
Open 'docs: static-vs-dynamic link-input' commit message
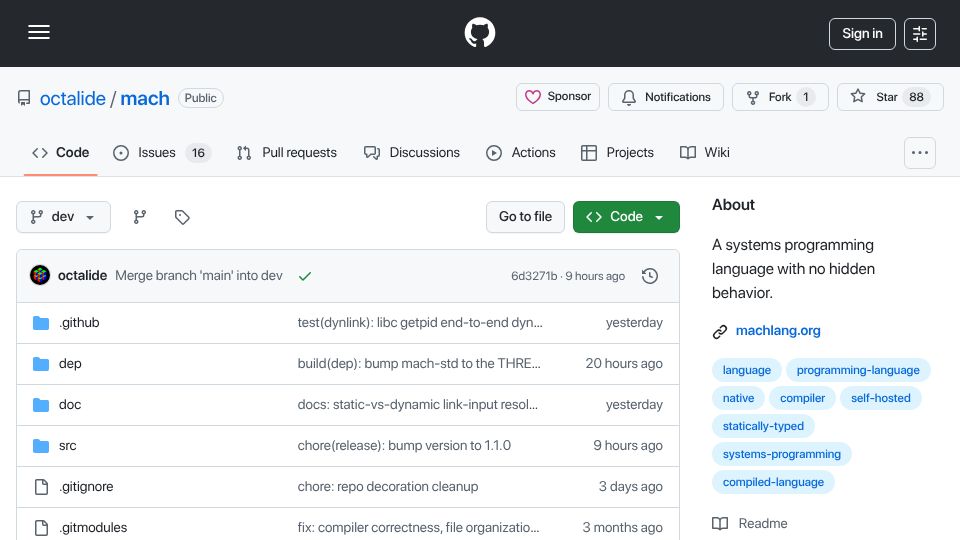[x=418, y=405]
